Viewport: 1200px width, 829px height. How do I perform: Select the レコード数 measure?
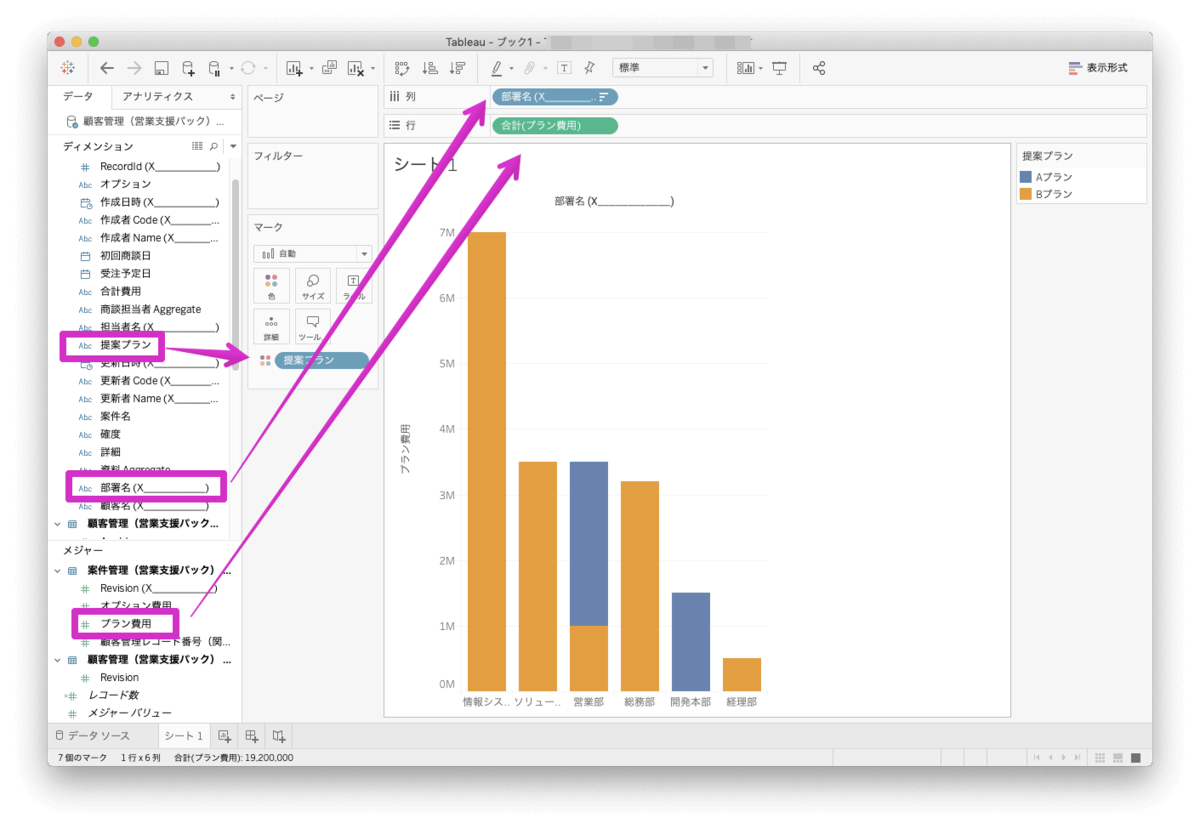113,695
